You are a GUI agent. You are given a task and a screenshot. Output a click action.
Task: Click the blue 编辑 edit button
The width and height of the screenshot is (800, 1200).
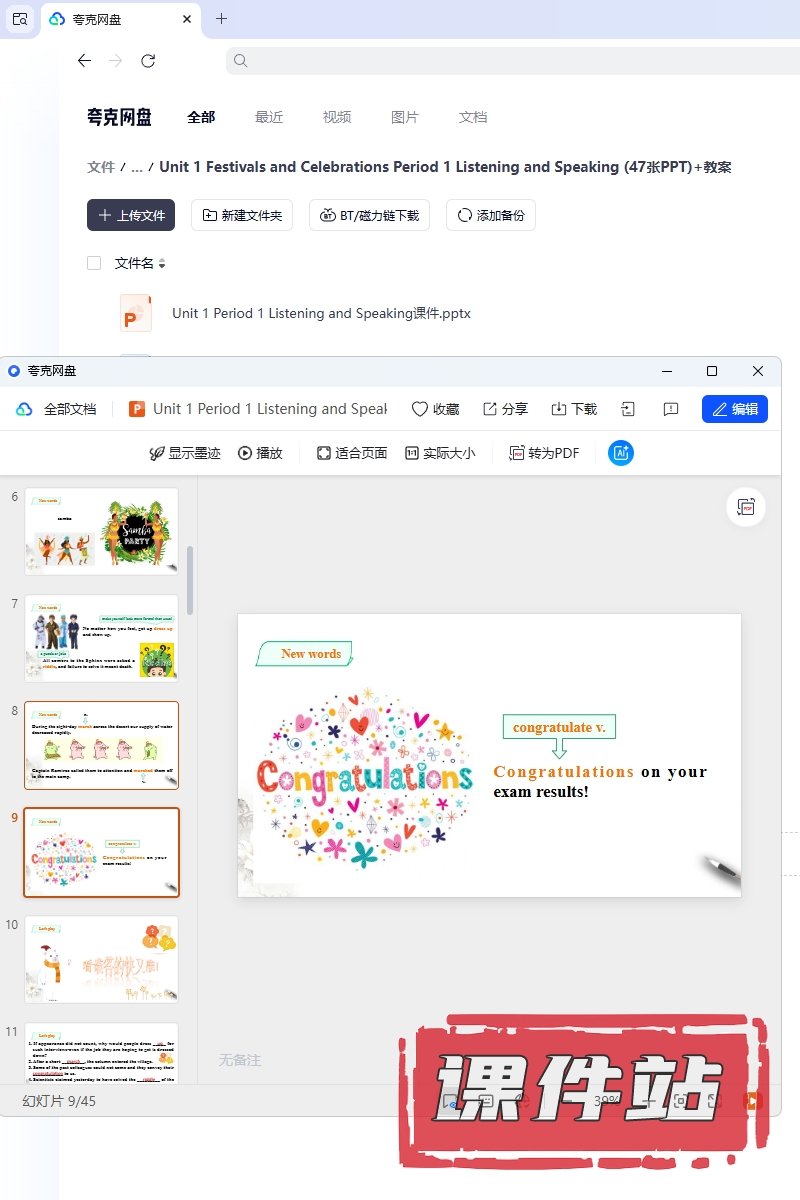click(735, 409)
